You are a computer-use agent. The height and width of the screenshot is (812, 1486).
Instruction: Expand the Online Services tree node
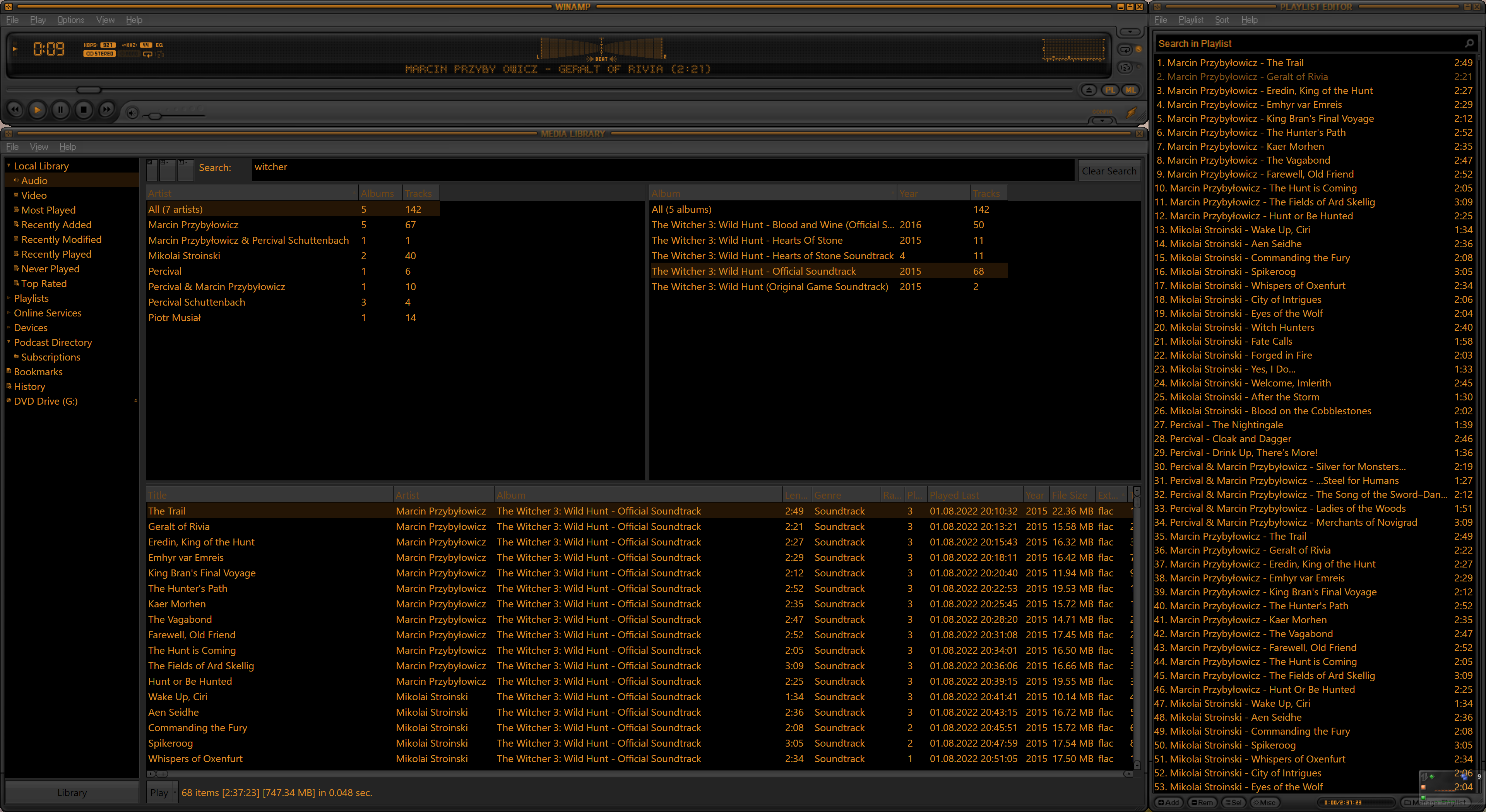9,313
